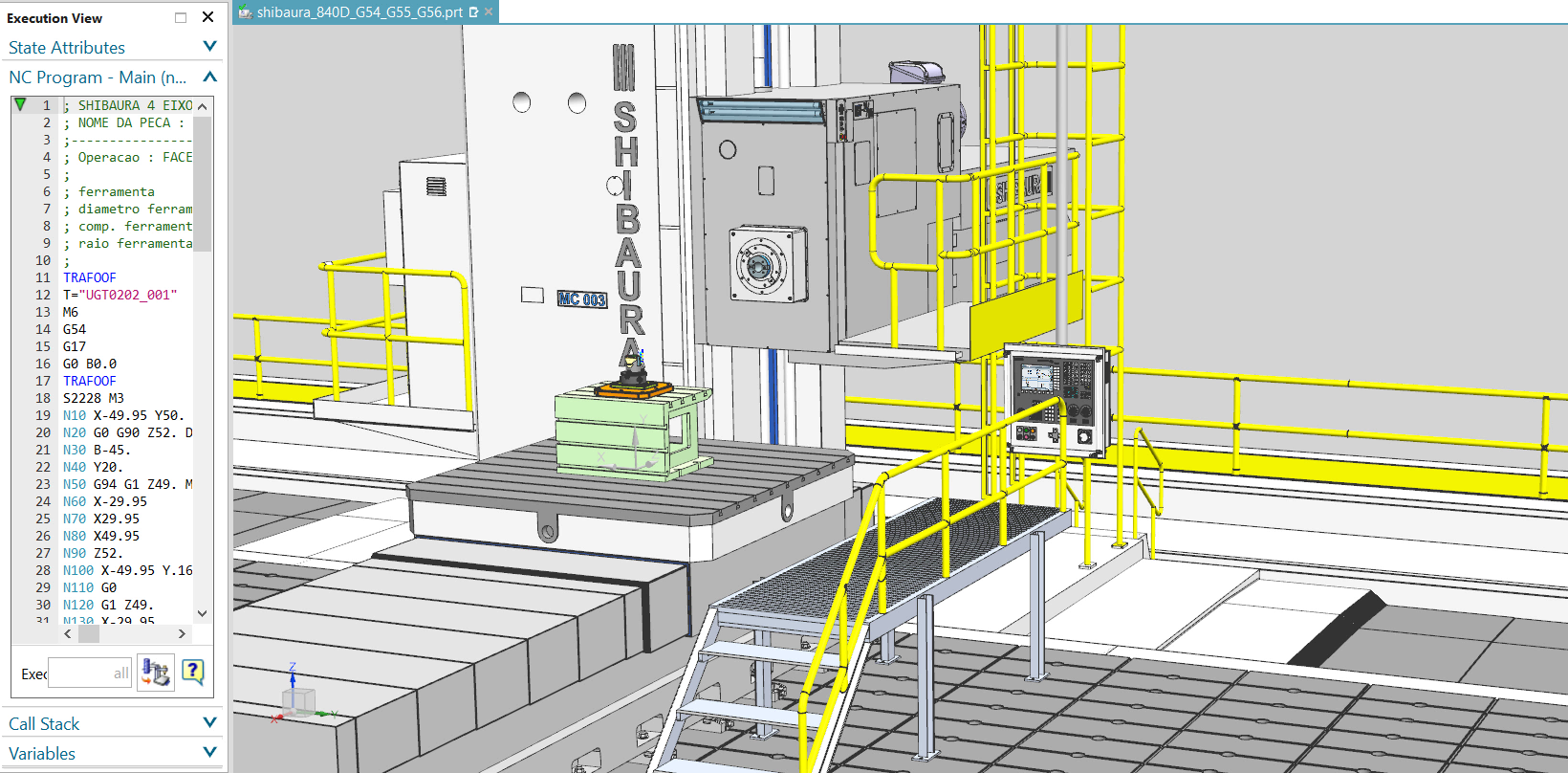Click scroll-up arrow in NC program list

(x=202, y=106)
